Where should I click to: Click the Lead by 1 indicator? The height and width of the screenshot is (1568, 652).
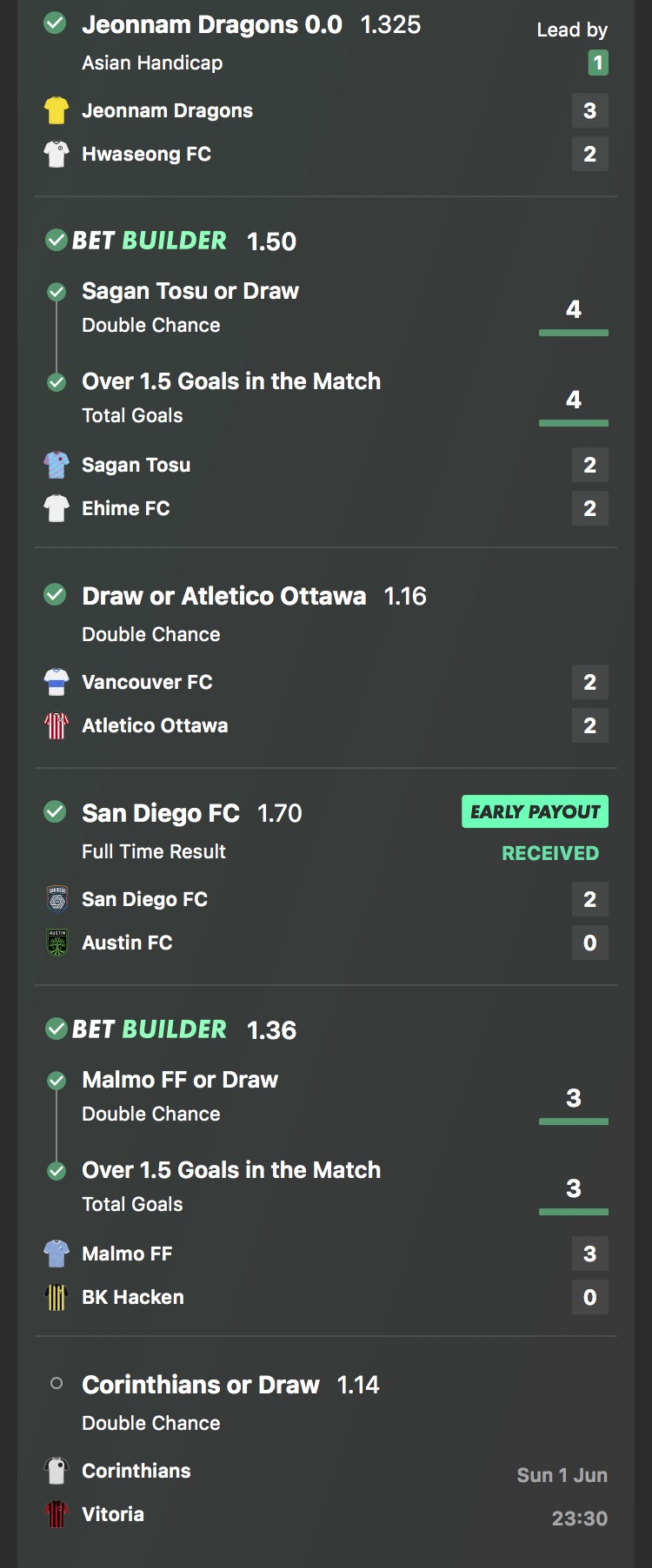coord(574,46)
